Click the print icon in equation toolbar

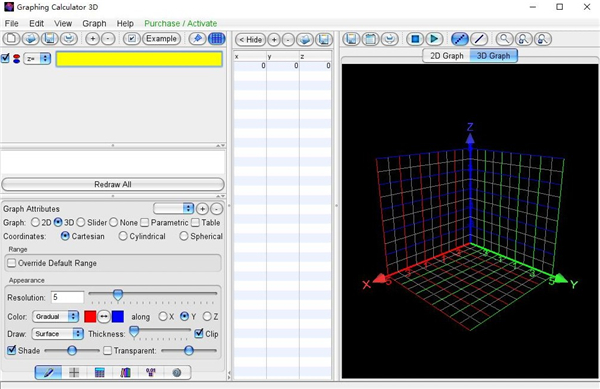click(x=69, y=39)
